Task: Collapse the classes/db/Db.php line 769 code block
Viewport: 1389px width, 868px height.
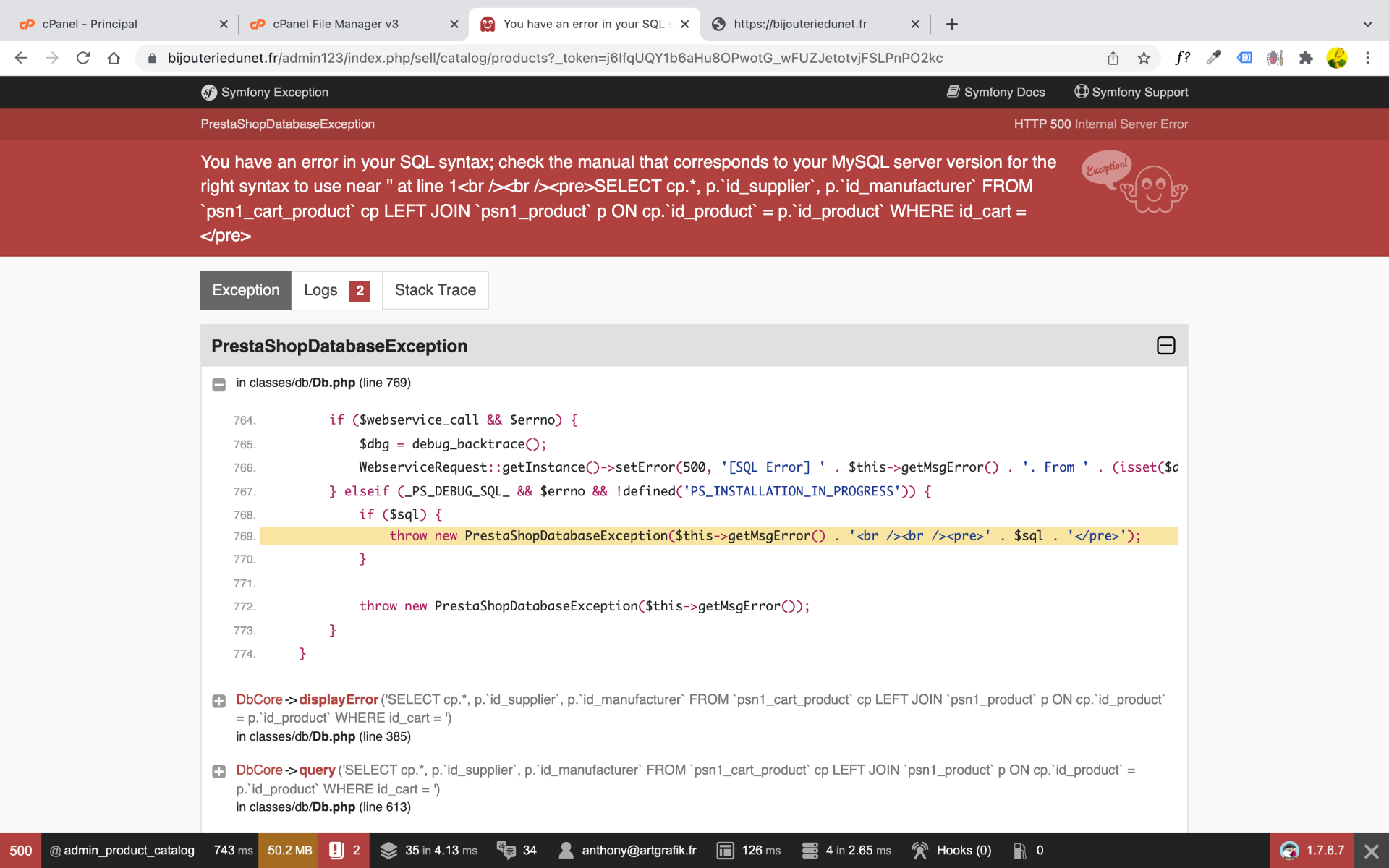Action: [x=218, y=384]
